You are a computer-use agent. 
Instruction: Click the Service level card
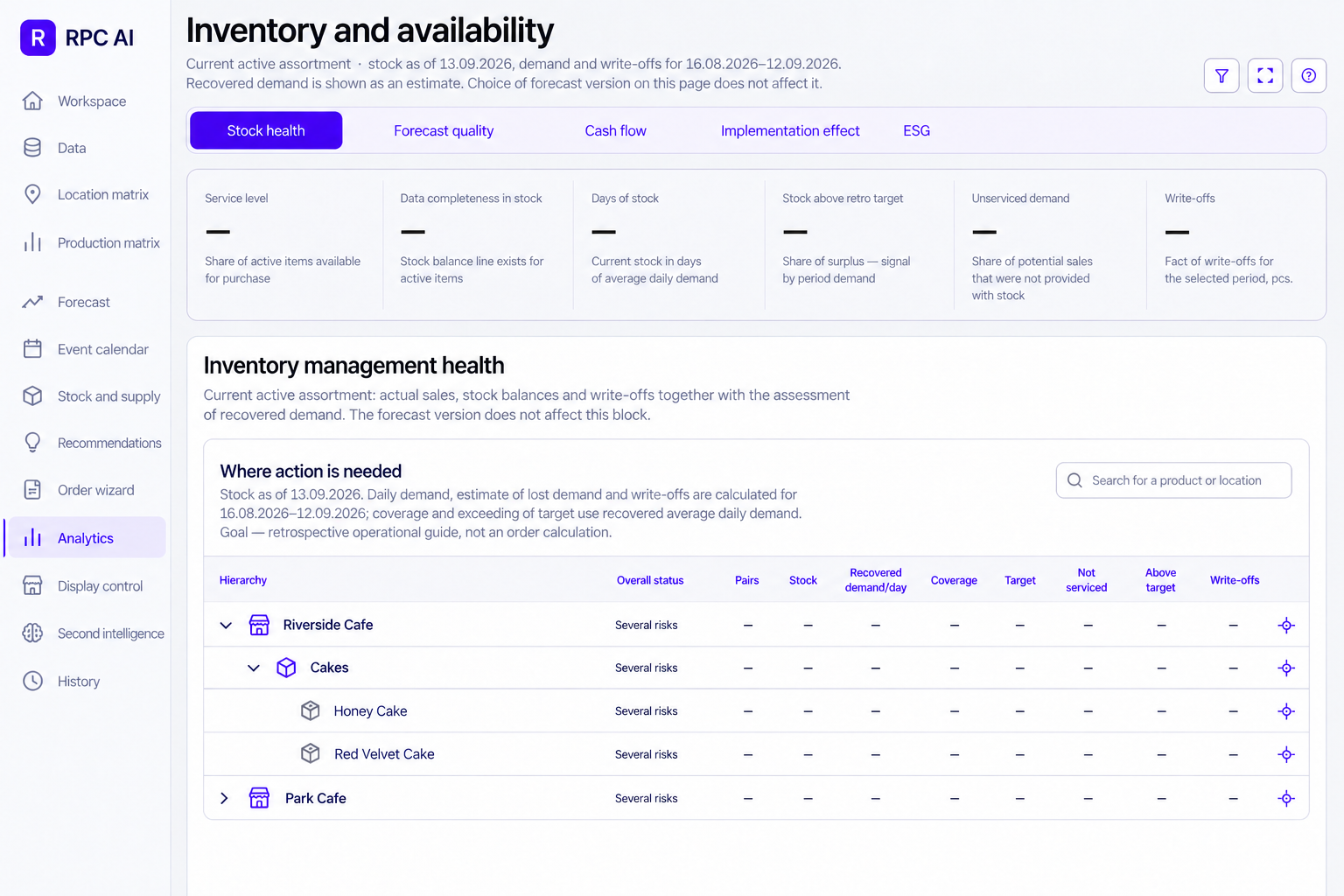(284, 244)
